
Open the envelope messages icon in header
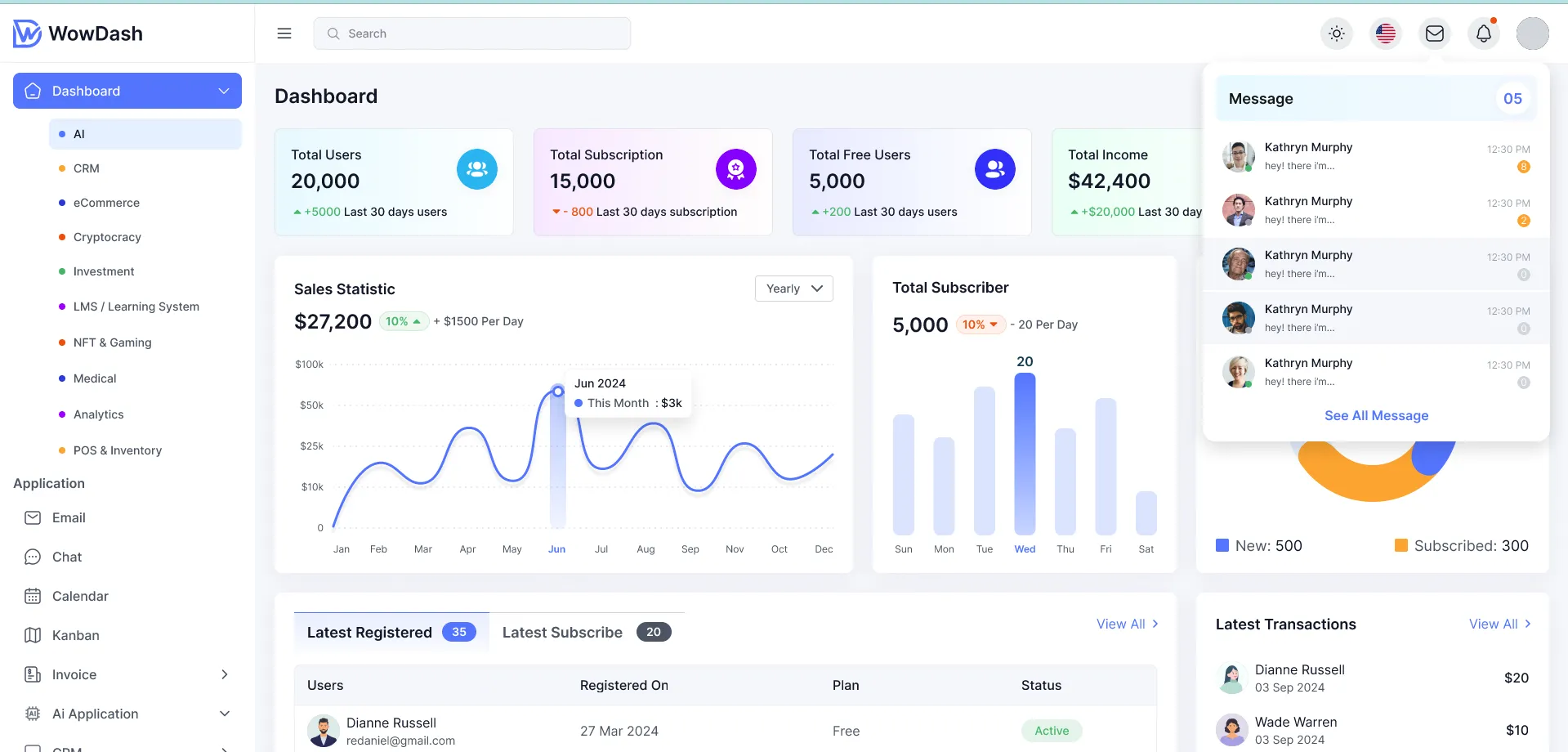(x=1434, y=34)
